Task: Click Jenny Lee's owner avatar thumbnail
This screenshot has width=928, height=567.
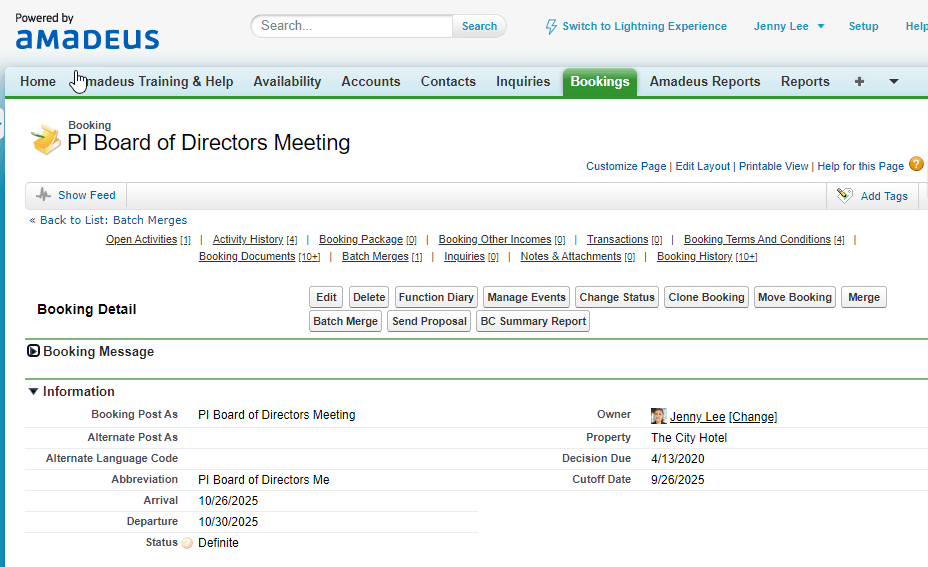Action: 658,416
